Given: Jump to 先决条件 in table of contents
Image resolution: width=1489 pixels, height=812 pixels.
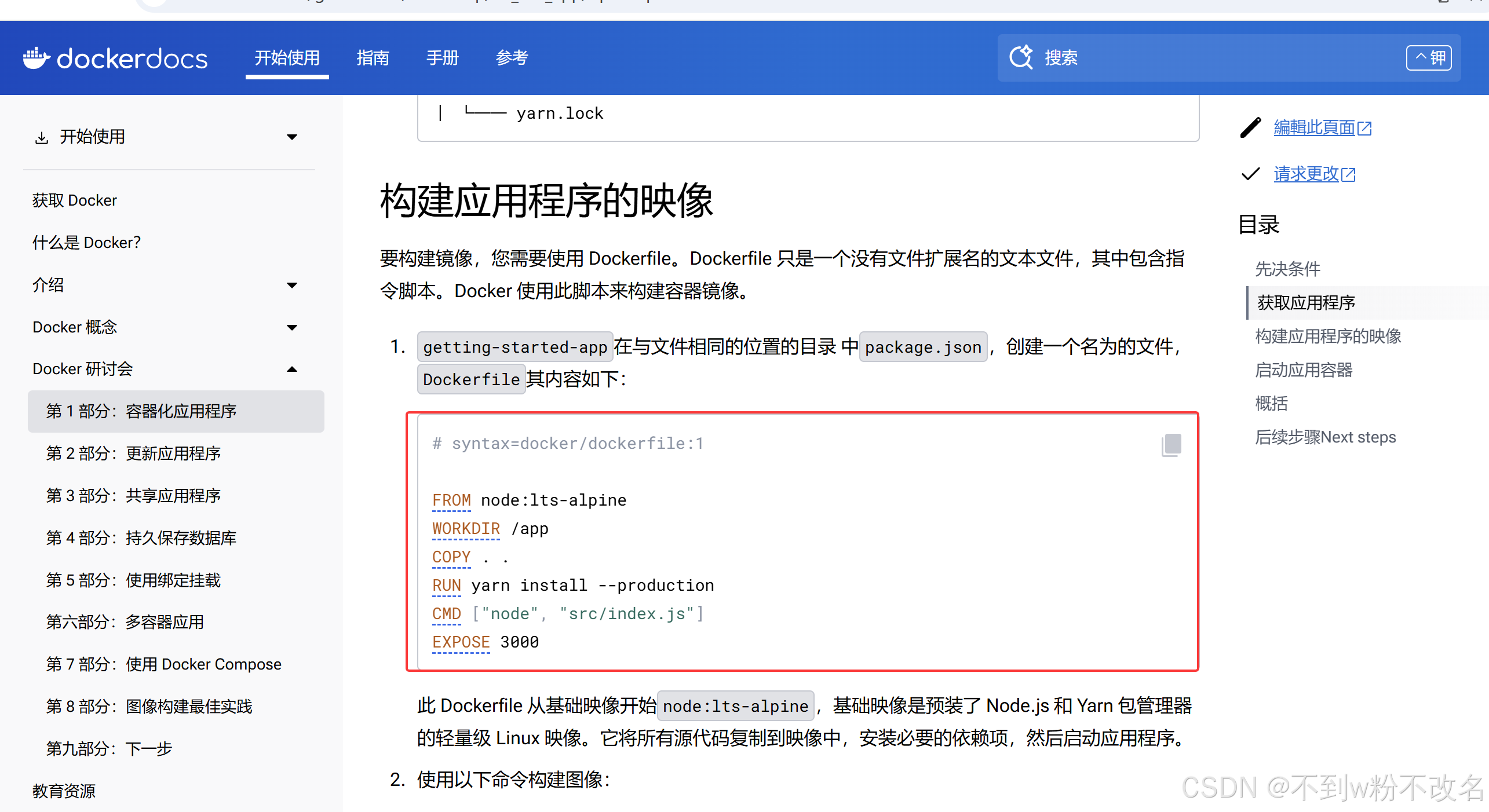Looking at the screenshot, I should (x=1287, y=269).
